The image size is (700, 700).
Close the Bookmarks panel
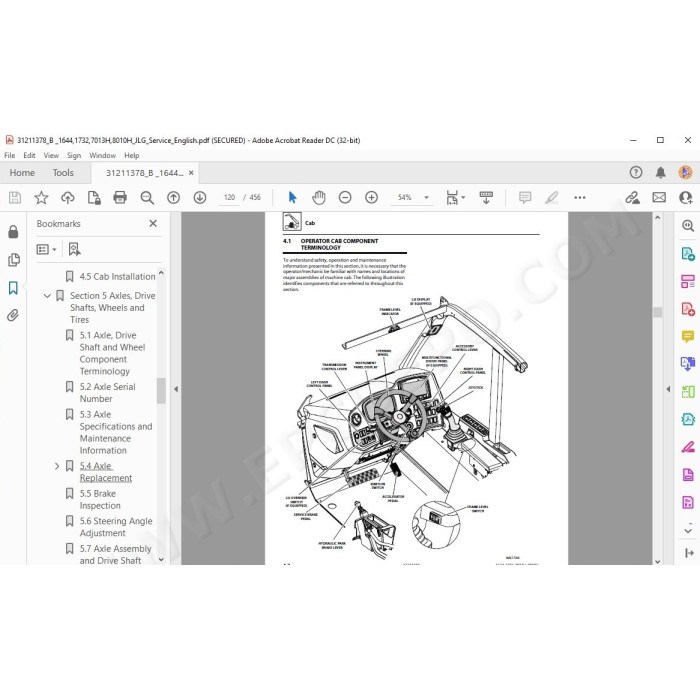[x=153, y=223]
